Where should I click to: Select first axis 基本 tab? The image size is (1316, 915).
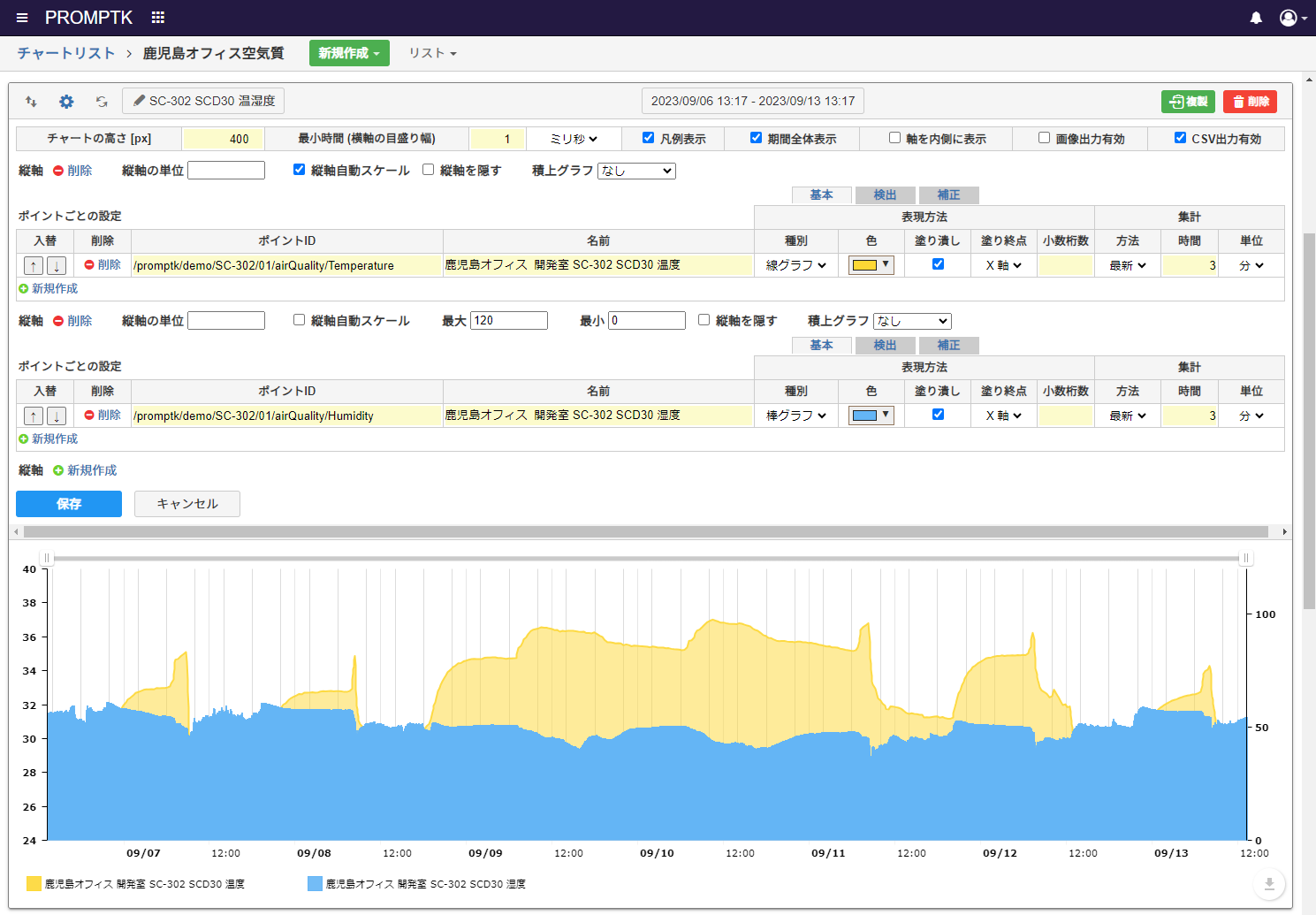coord(822,195)
